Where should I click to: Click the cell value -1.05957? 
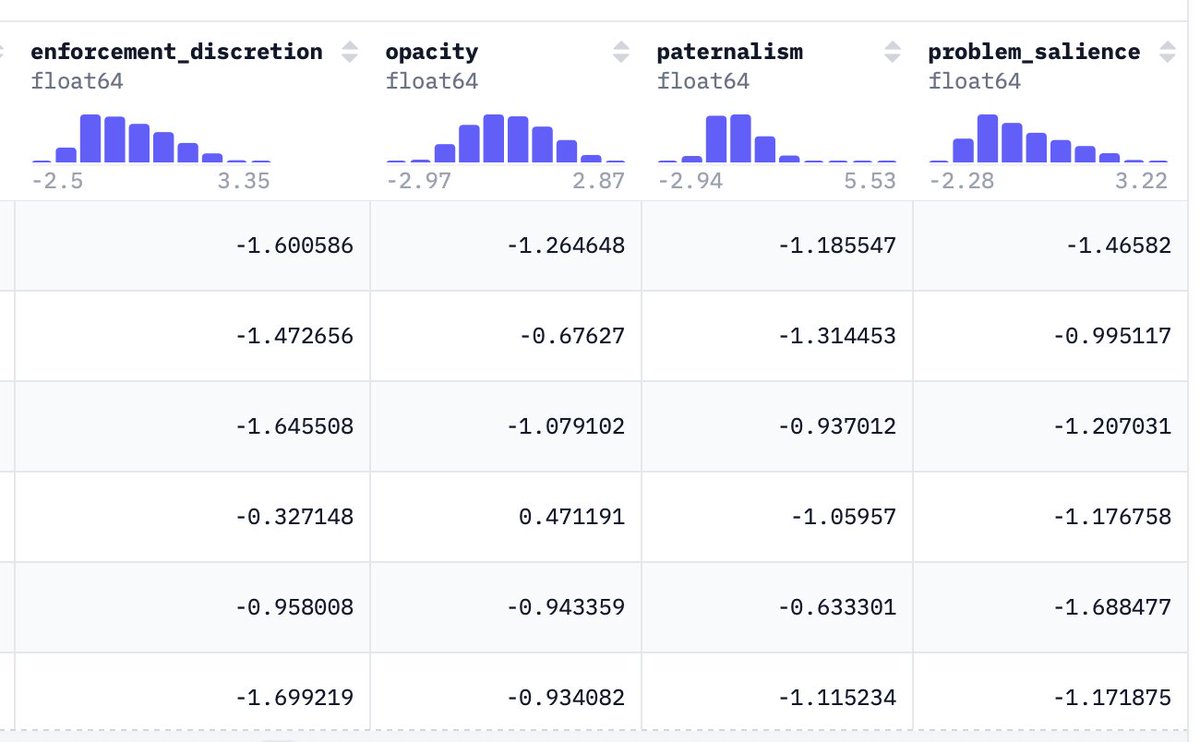tap(844, 517)
